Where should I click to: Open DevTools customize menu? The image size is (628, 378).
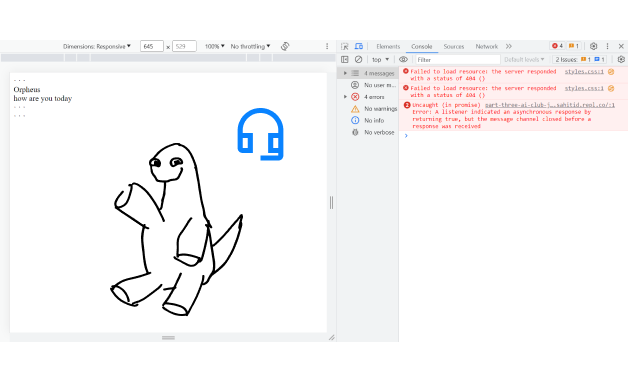[607, 46]
